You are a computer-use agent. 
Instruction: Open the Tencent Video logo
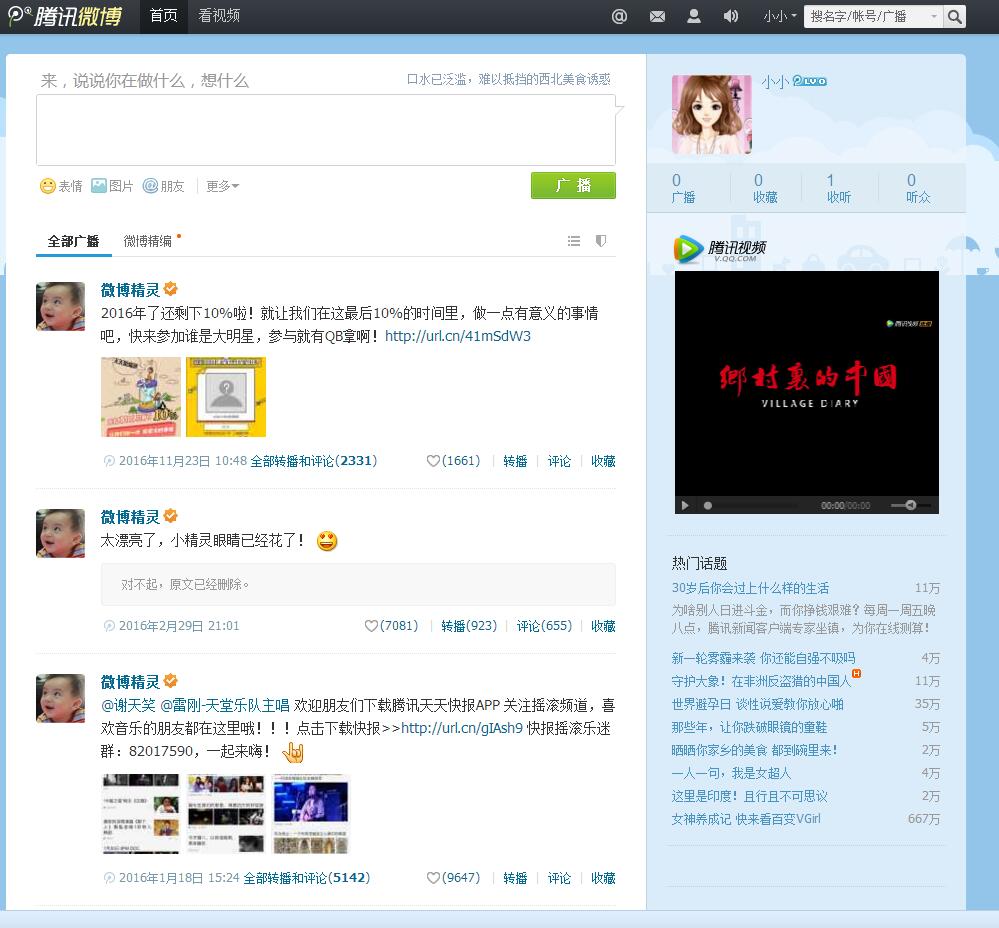point(720,249)
